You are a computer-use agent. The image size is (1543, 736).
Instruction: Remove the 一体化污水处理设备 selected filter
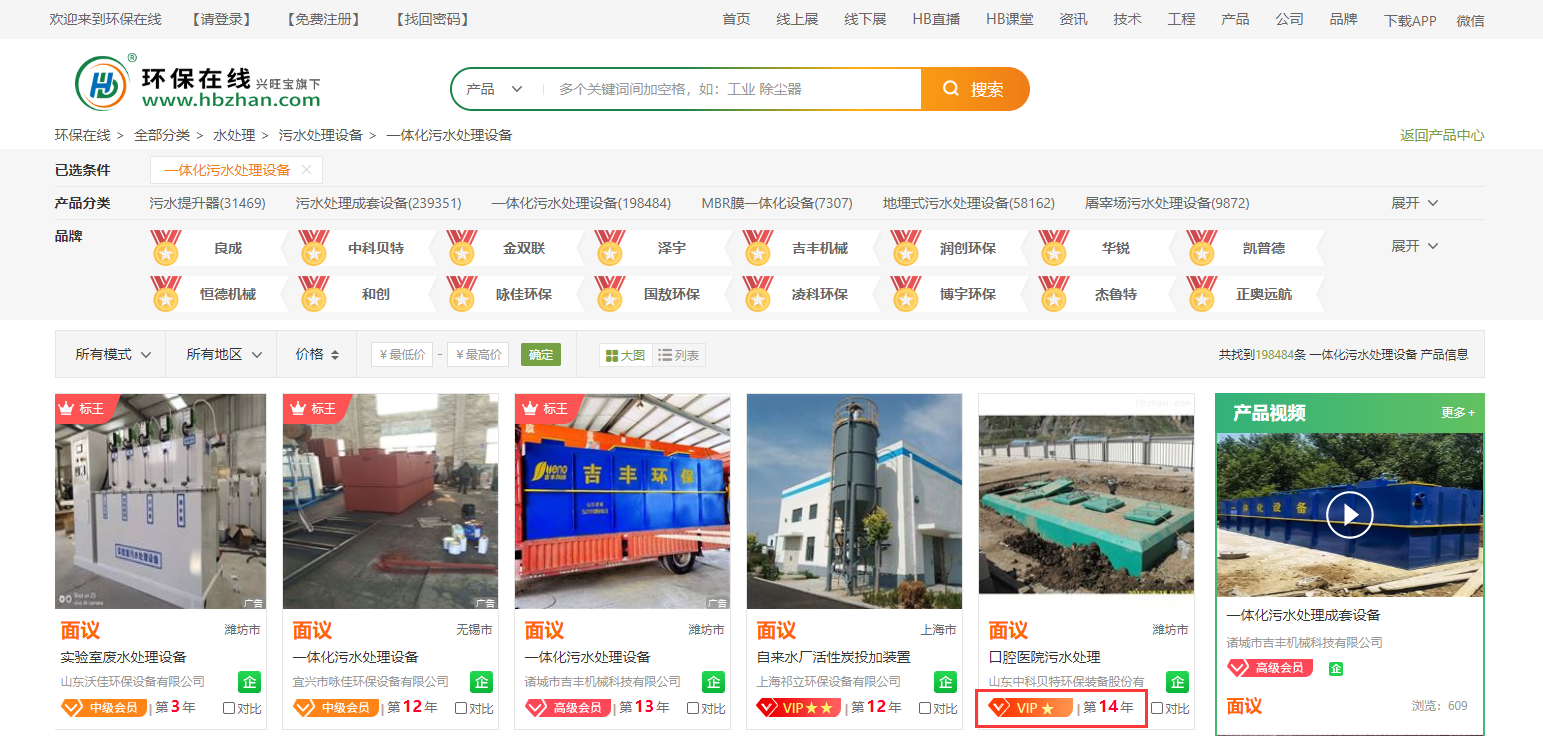pyautogui.click(x=306, y=170)
